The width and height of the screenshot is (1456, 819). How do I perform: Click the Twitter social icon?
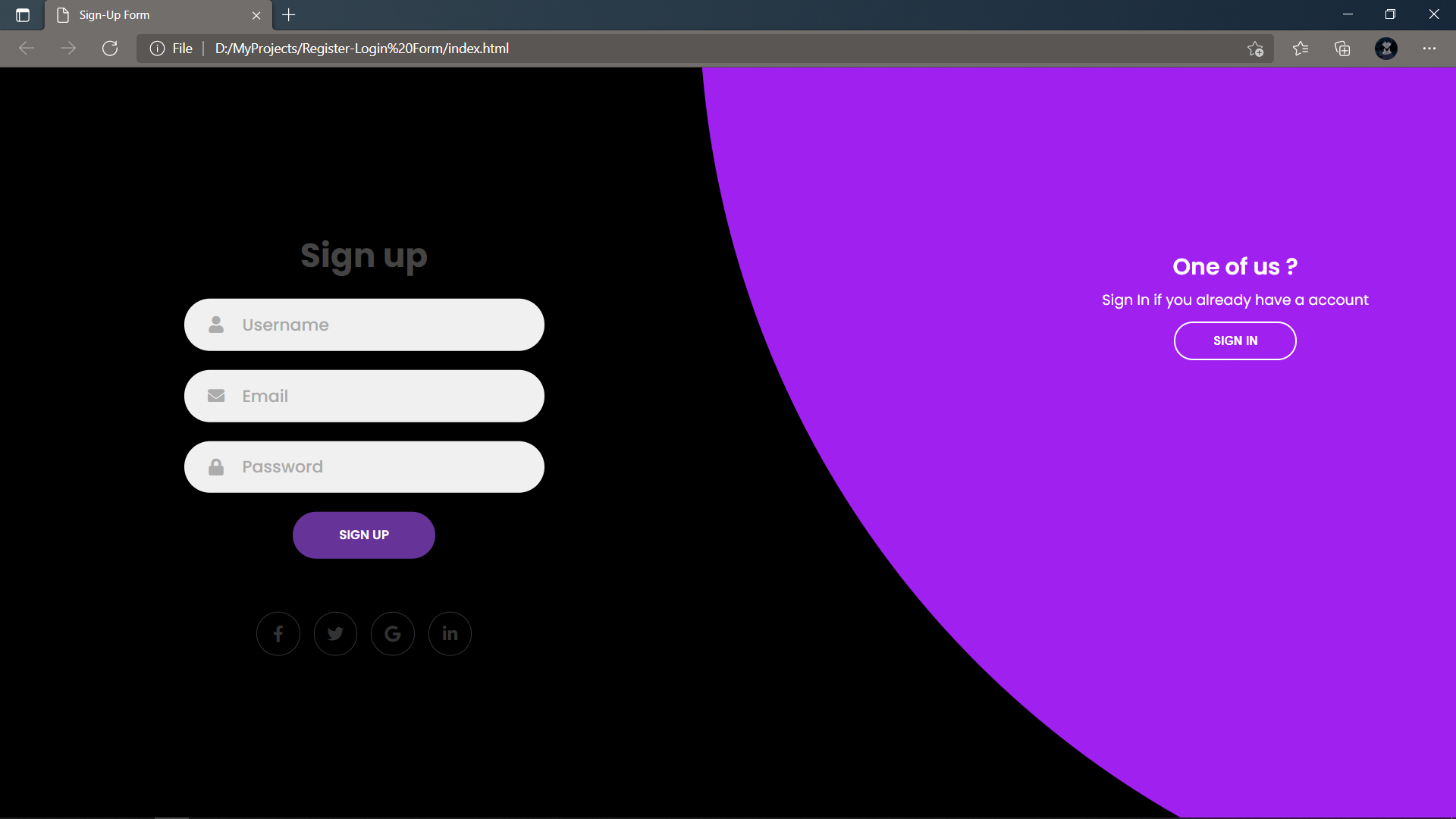pos(335,634)
